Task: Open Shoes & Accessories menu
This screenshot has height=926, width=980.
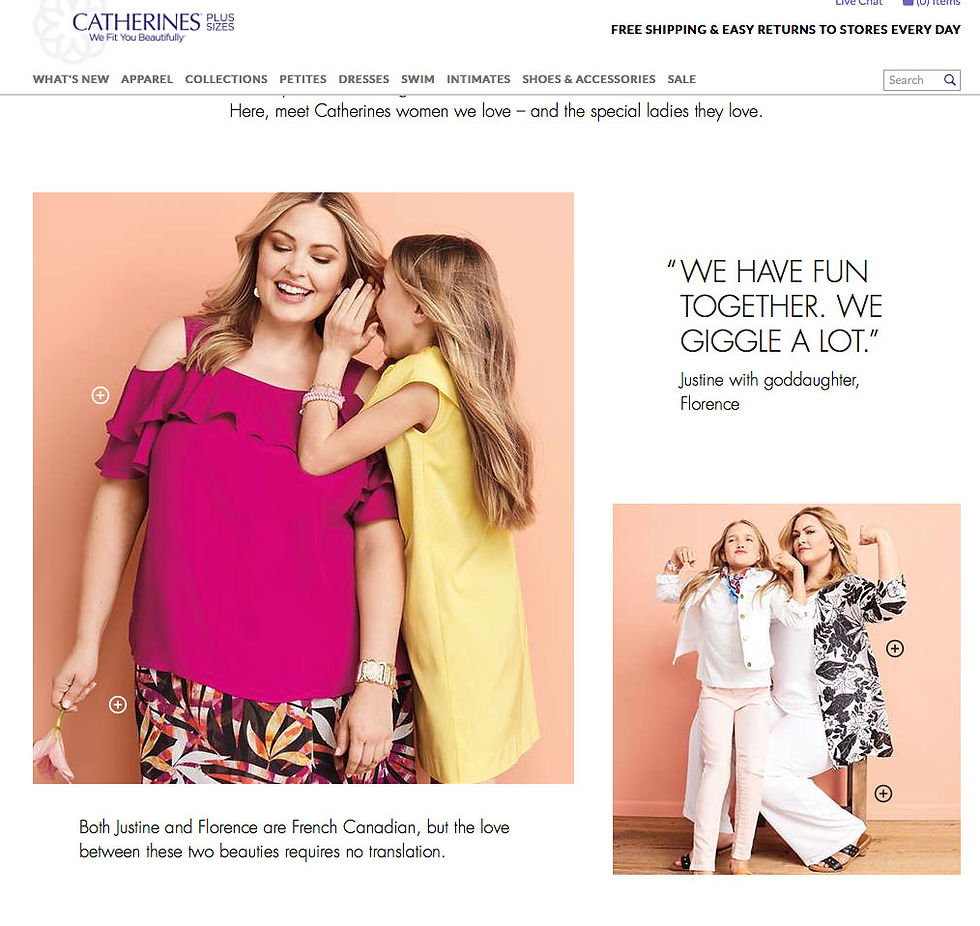Action: pos(589,79)
